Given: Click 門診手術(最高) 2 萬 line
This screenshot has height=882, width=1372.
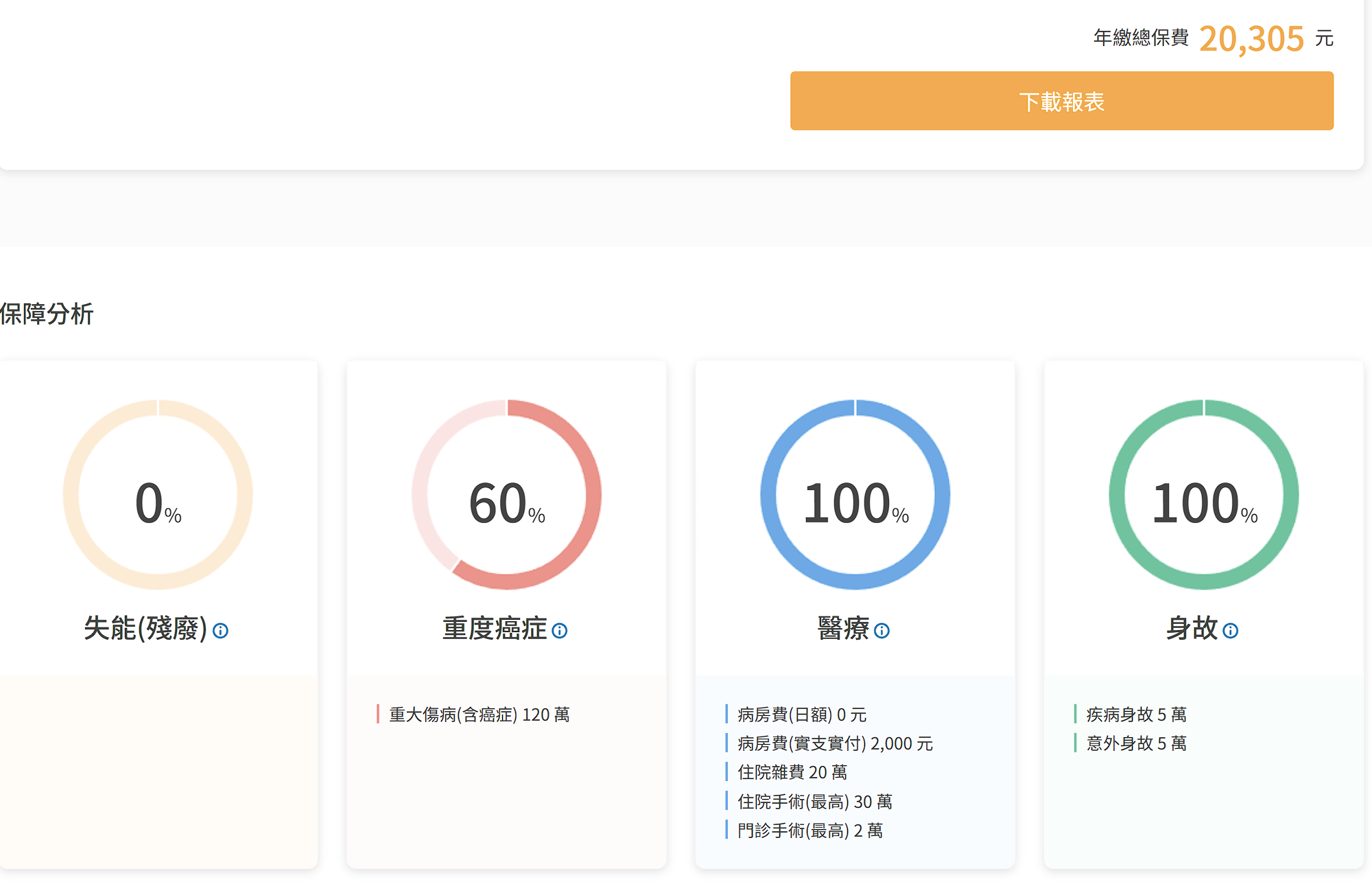Looking at the screenshot, I should [x=809, y=831].
